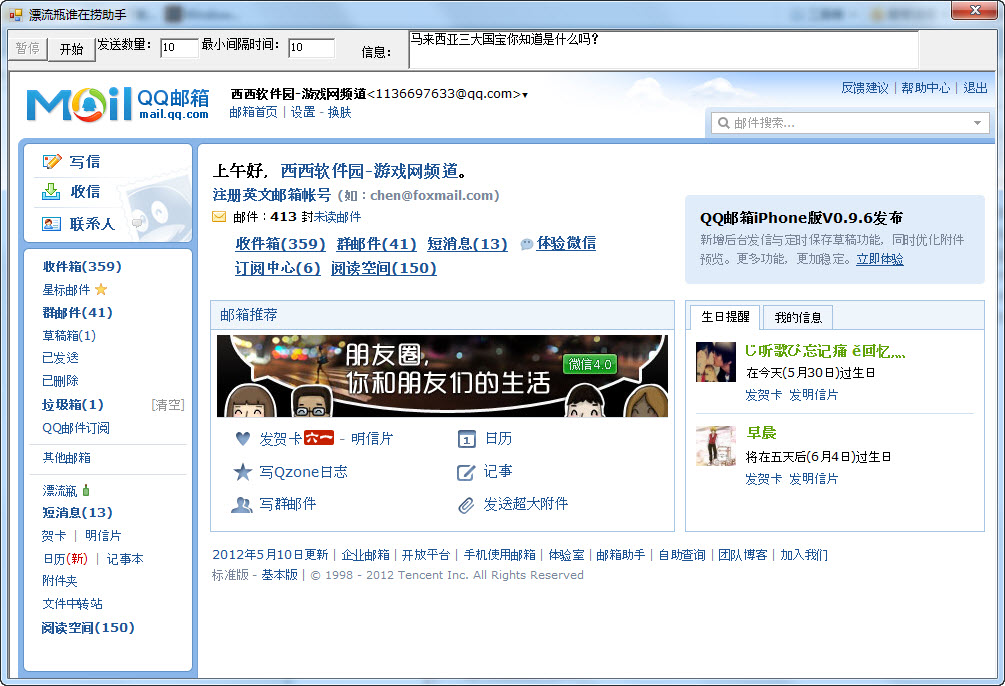Open QQ邮件订阅 in the sidebar
This screenshot has width=1005, height=686.
tap(76, 428)
